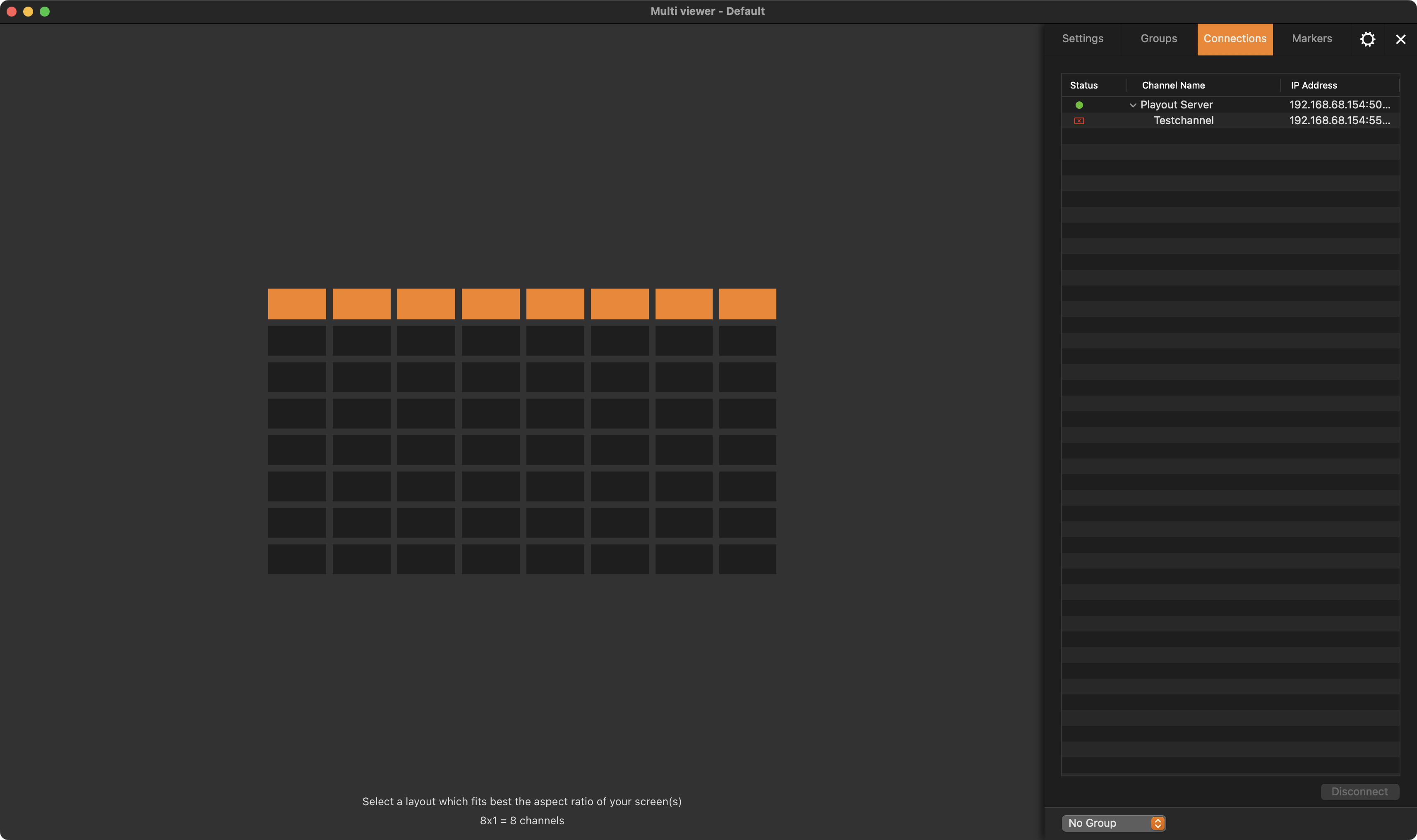This screenshot has height=840, width=1417.
Task: Open the Settings tab
Action: coord(1083,39)
